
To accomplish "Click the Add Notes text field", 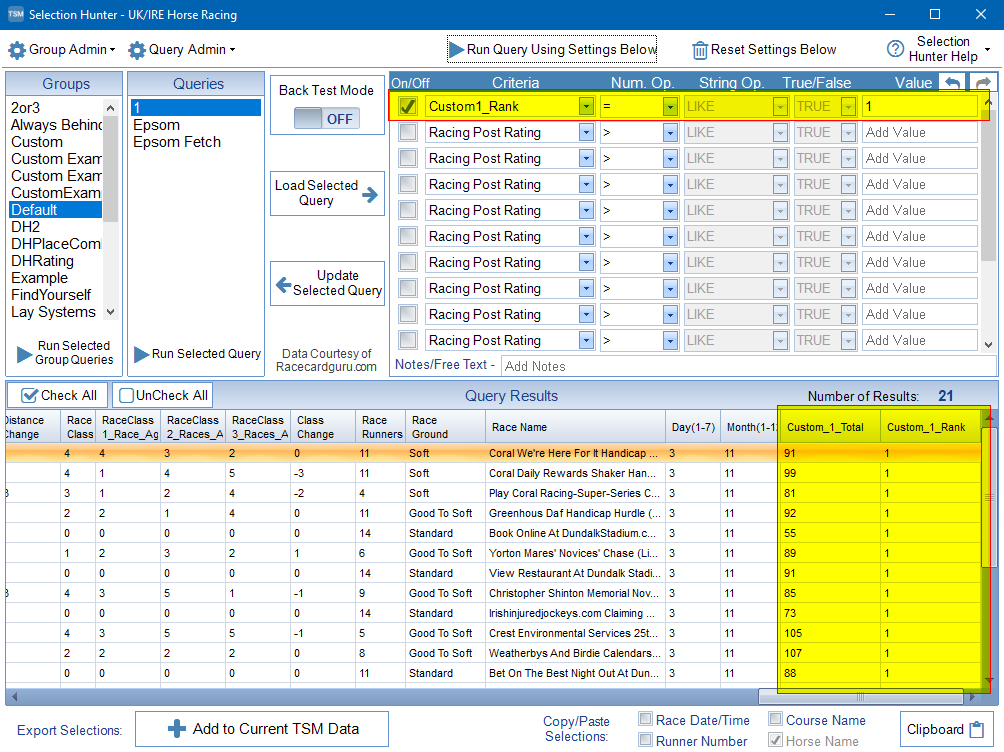I will pyautogui.click(x=740, y=366).
